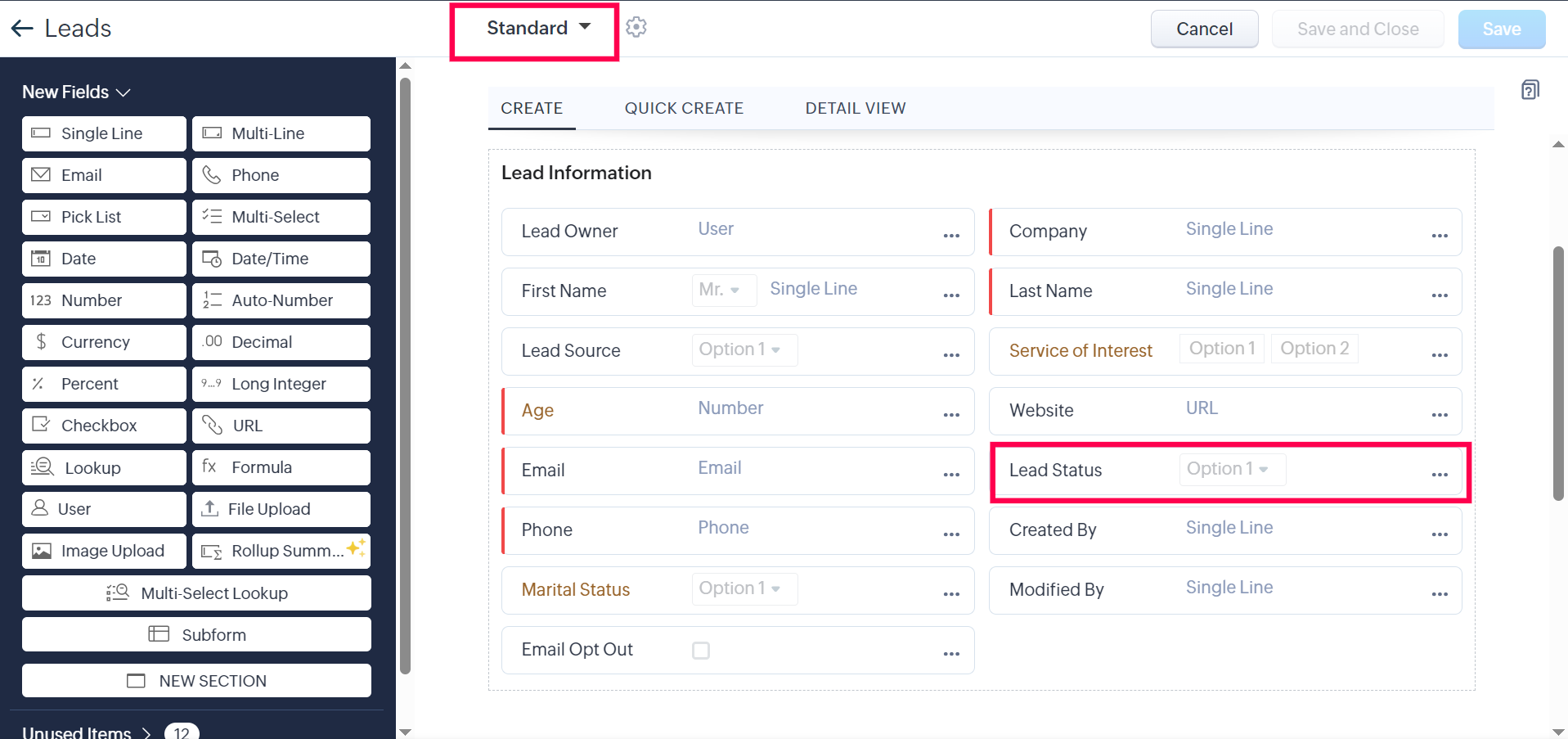The width and height of the screenshot is (1568, 739).
Task: Select the Multi-Line field type
Action: (281, 133)
